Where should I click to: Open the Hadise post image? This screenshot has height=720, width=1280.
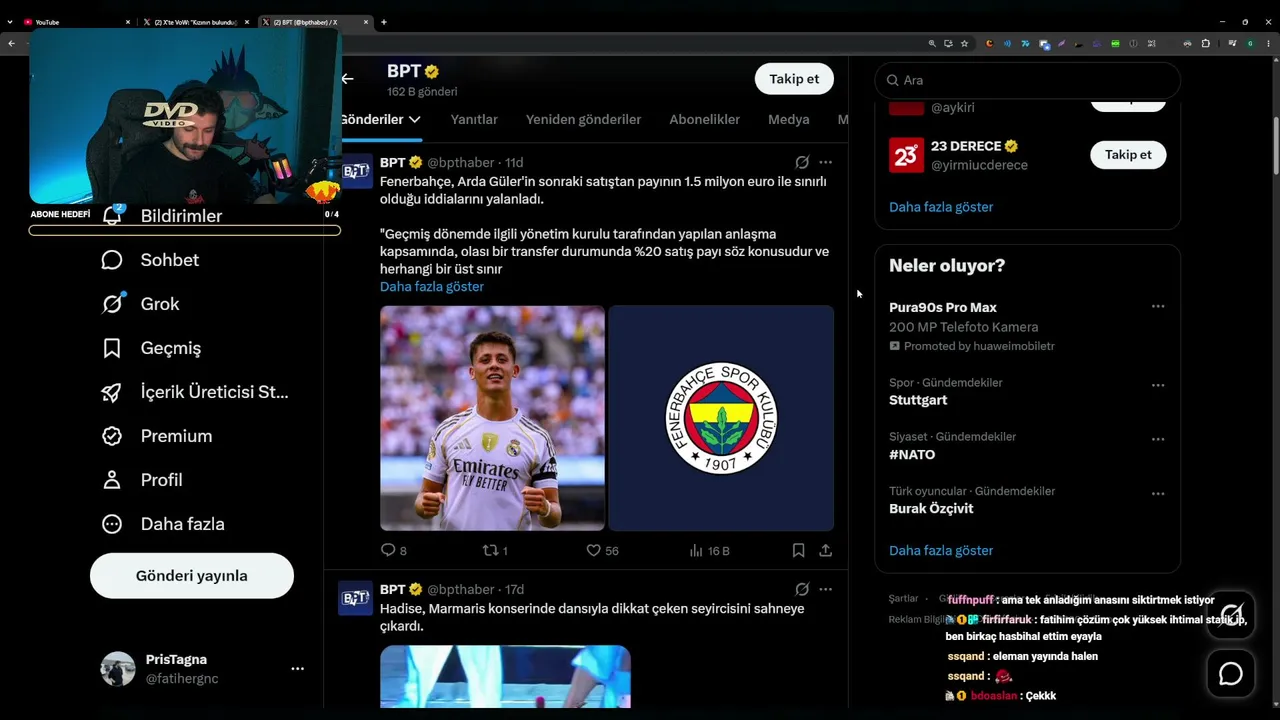point(505,677)
